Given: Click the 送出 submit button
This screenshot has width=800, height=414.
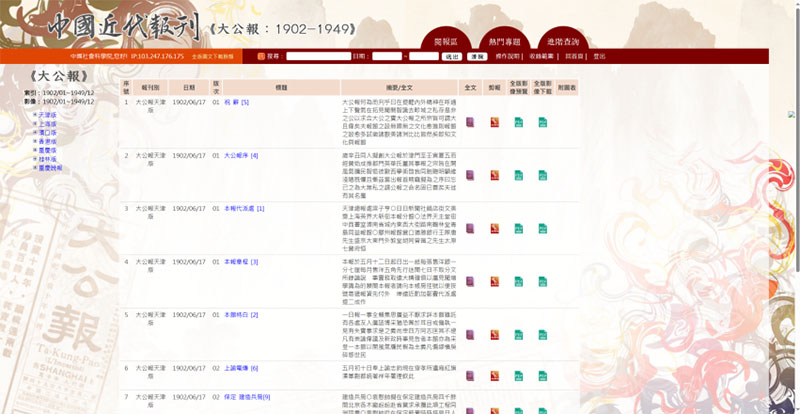Looking at the screenshot, I should pos(452,57).
